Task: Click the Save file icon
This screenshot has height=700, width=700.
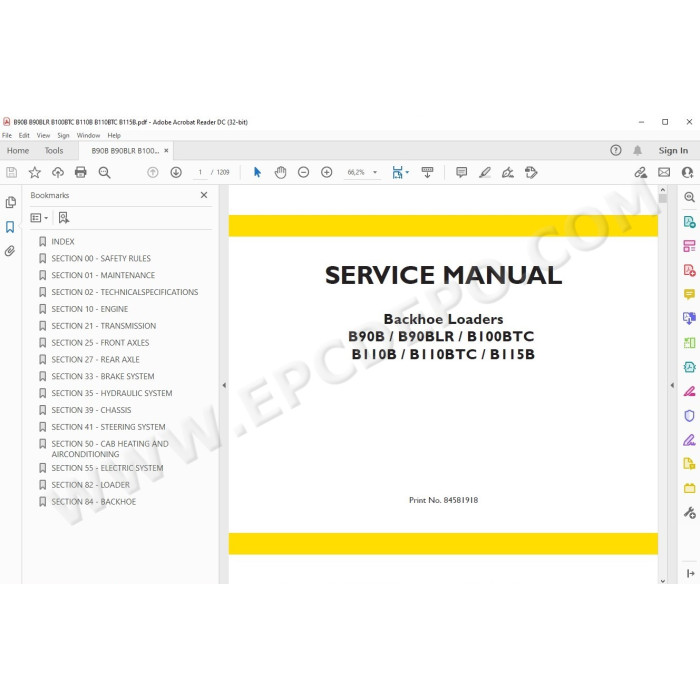Action: [12, 172]
